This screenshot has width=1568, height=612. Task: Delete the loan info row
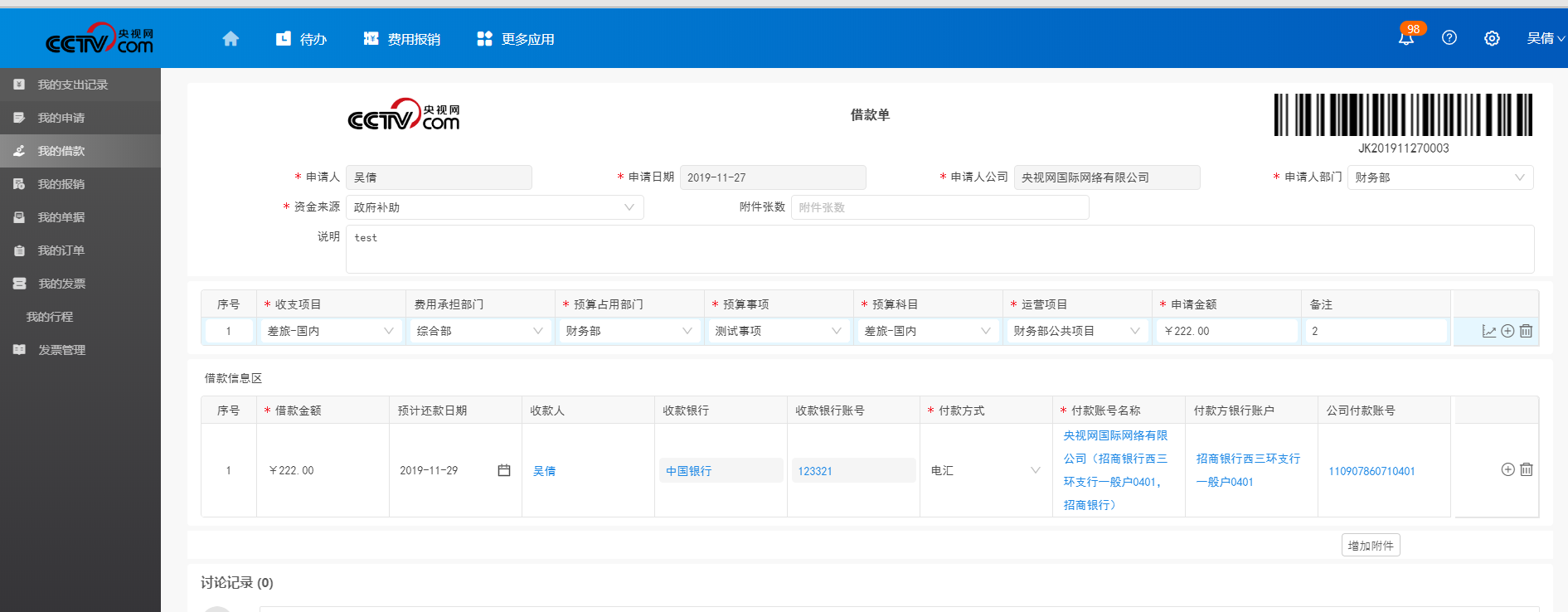click(1527, 469)
